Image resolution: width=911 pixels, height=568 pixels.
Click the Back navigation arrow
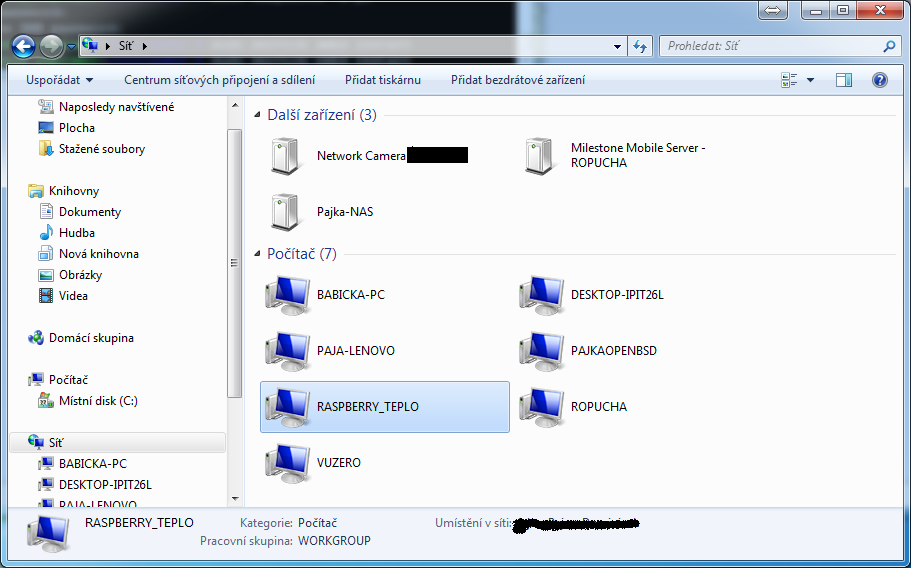pyautogui.click(x=24, y=46)
